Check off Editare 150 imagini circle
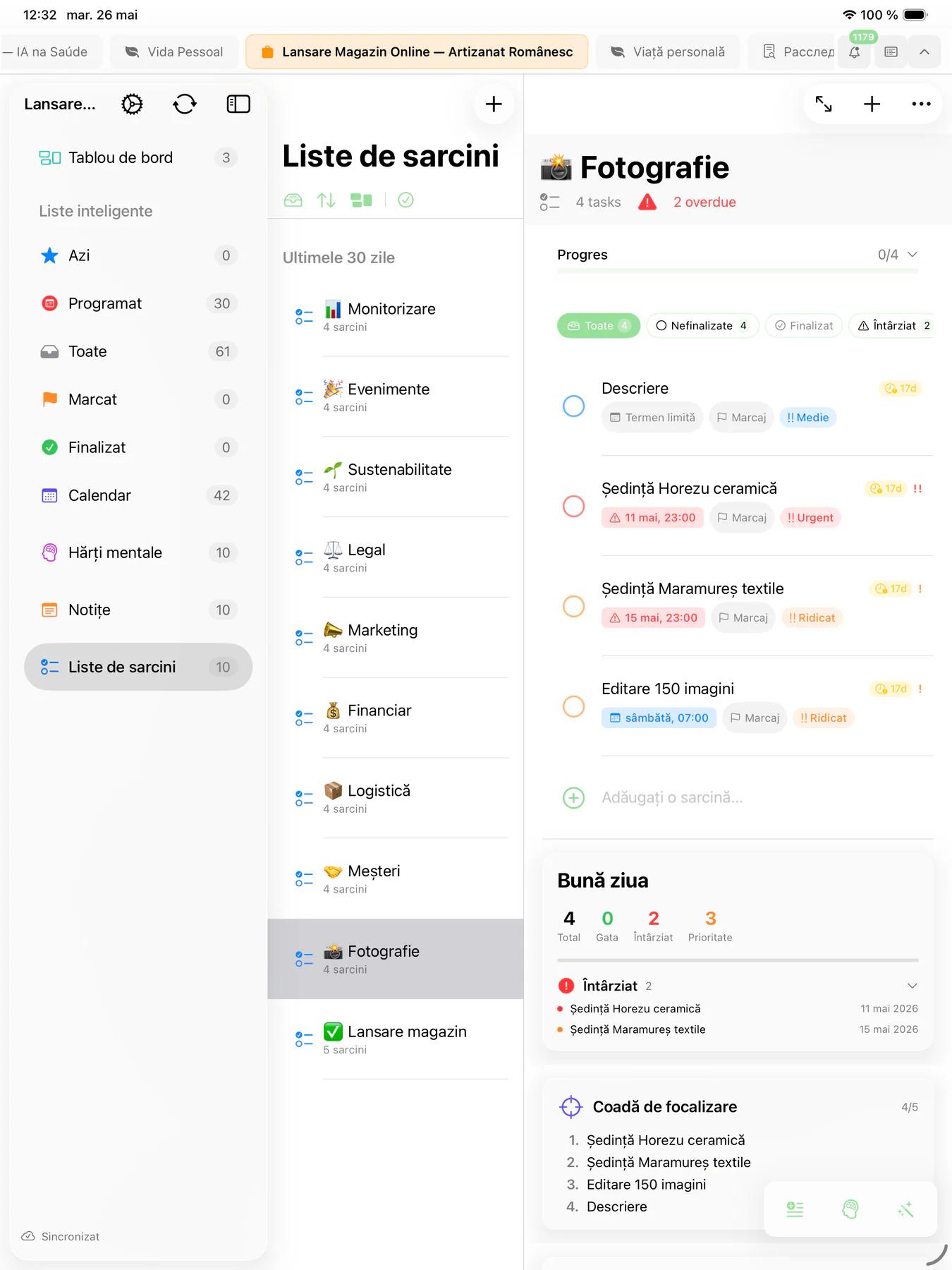Screen dimensions: 952x1270 (x=573, y=706)
